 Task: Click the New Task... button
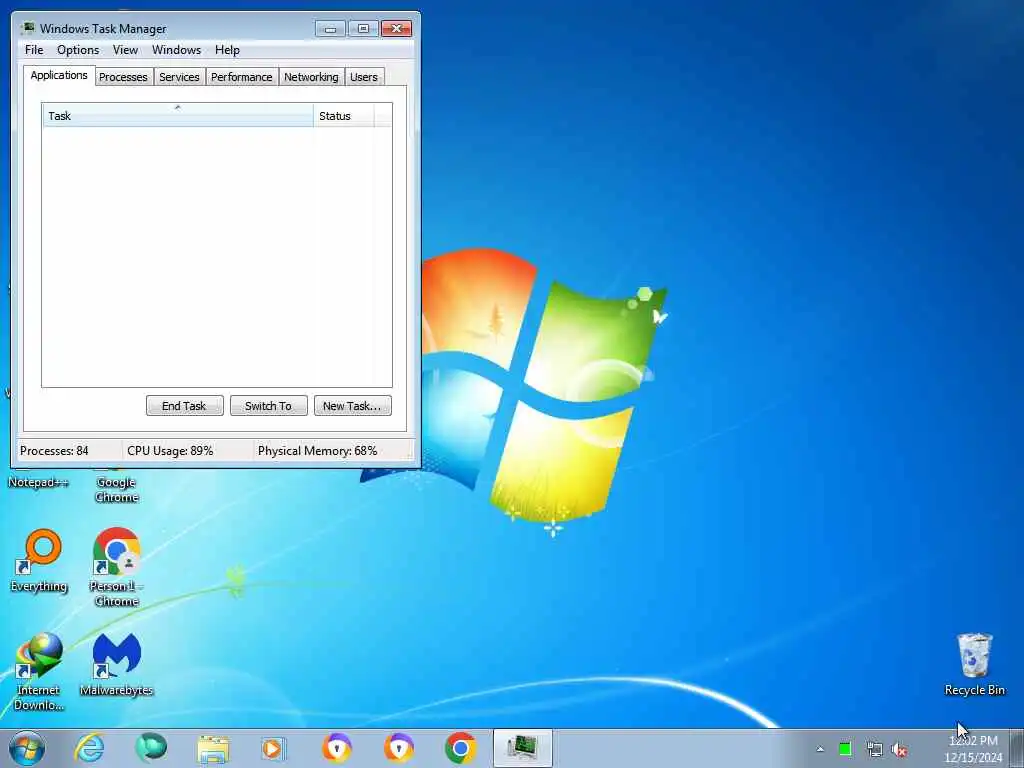[x=353, y=406]
